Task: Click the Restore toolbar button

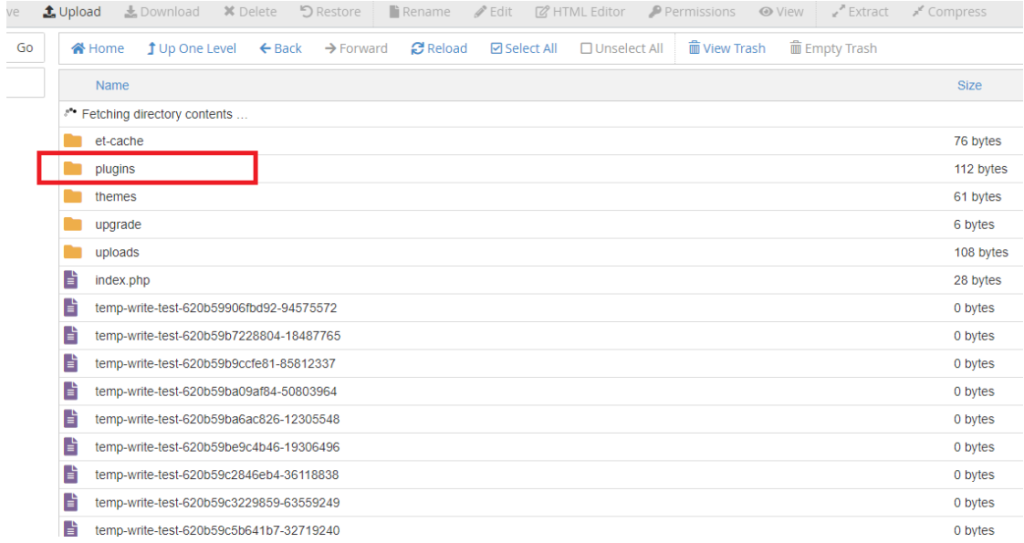Action: (330, 12)
